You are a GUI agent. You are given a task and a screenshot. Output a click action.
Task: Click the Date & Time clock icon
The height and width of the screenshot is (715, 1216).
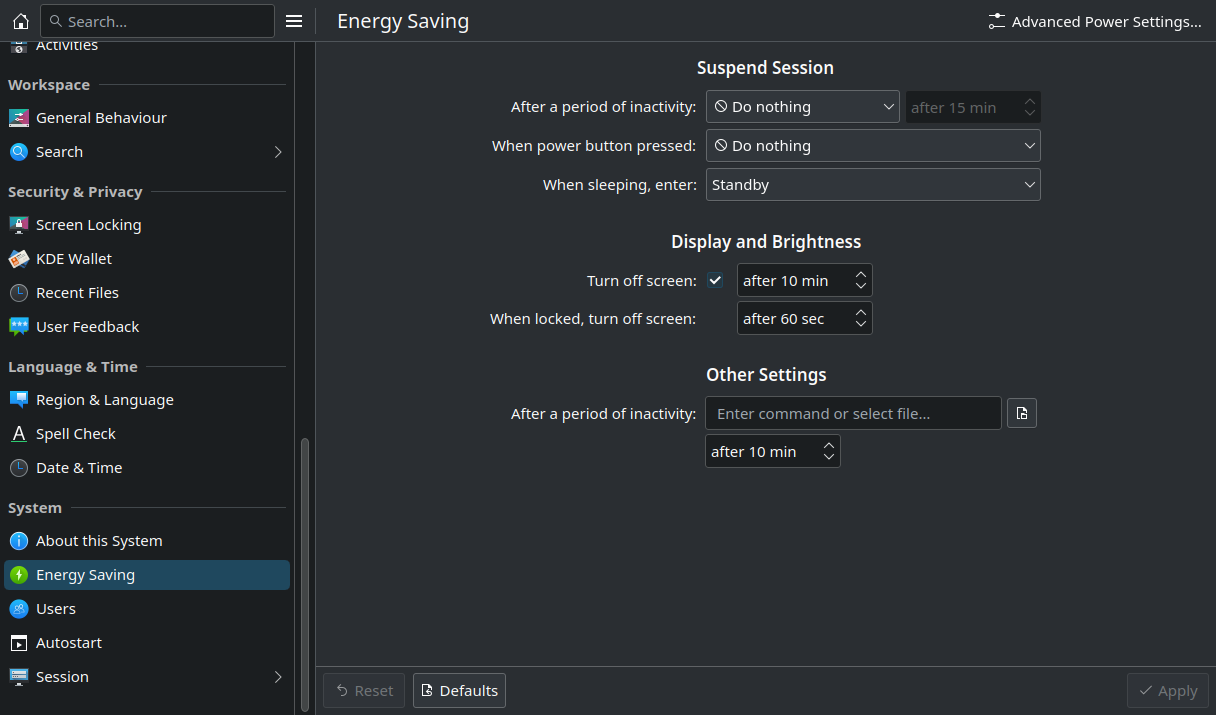(19, 468)
